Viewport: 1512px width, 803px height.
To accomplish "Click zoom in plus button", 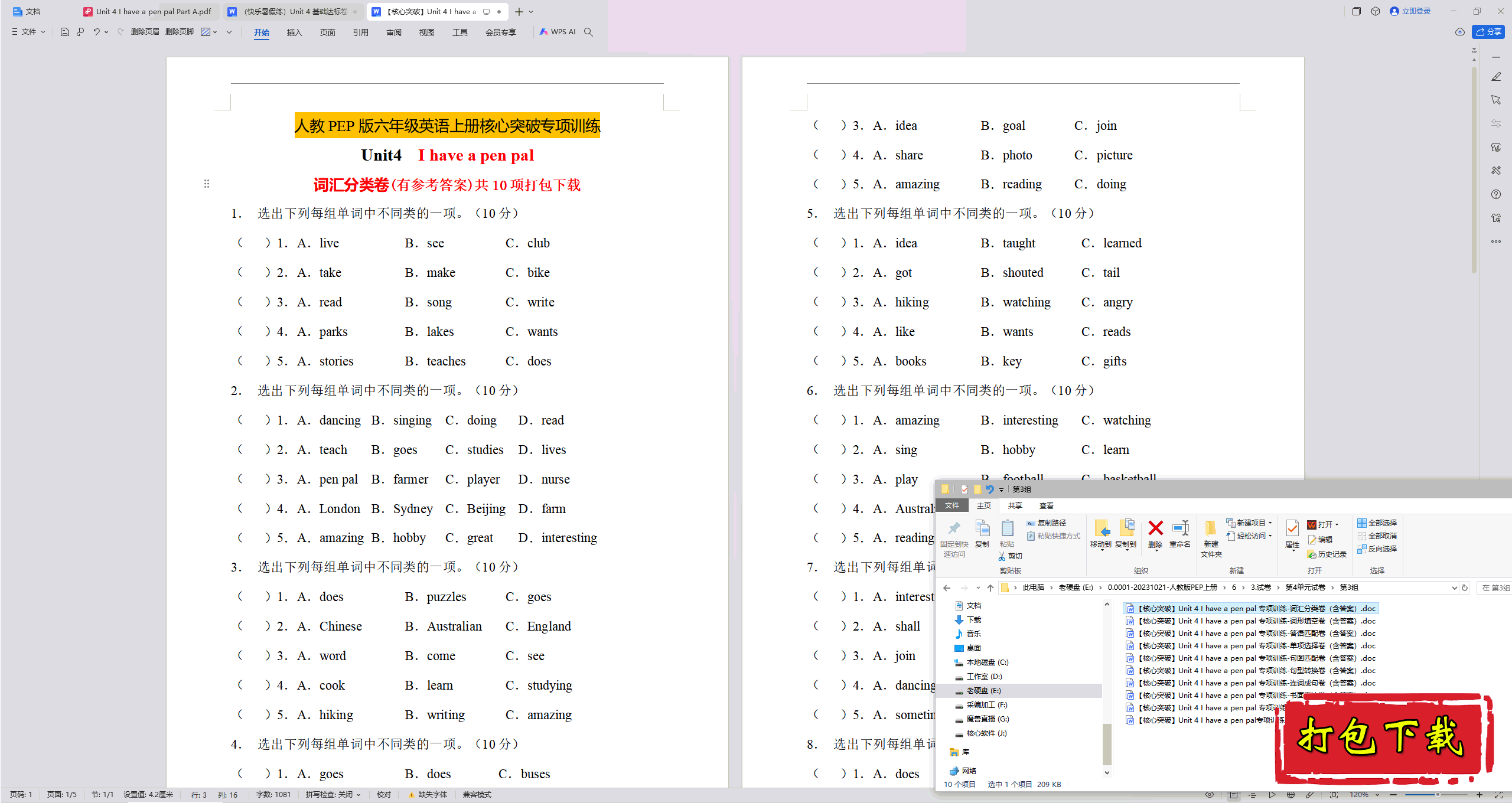I will coord(1479,795).
